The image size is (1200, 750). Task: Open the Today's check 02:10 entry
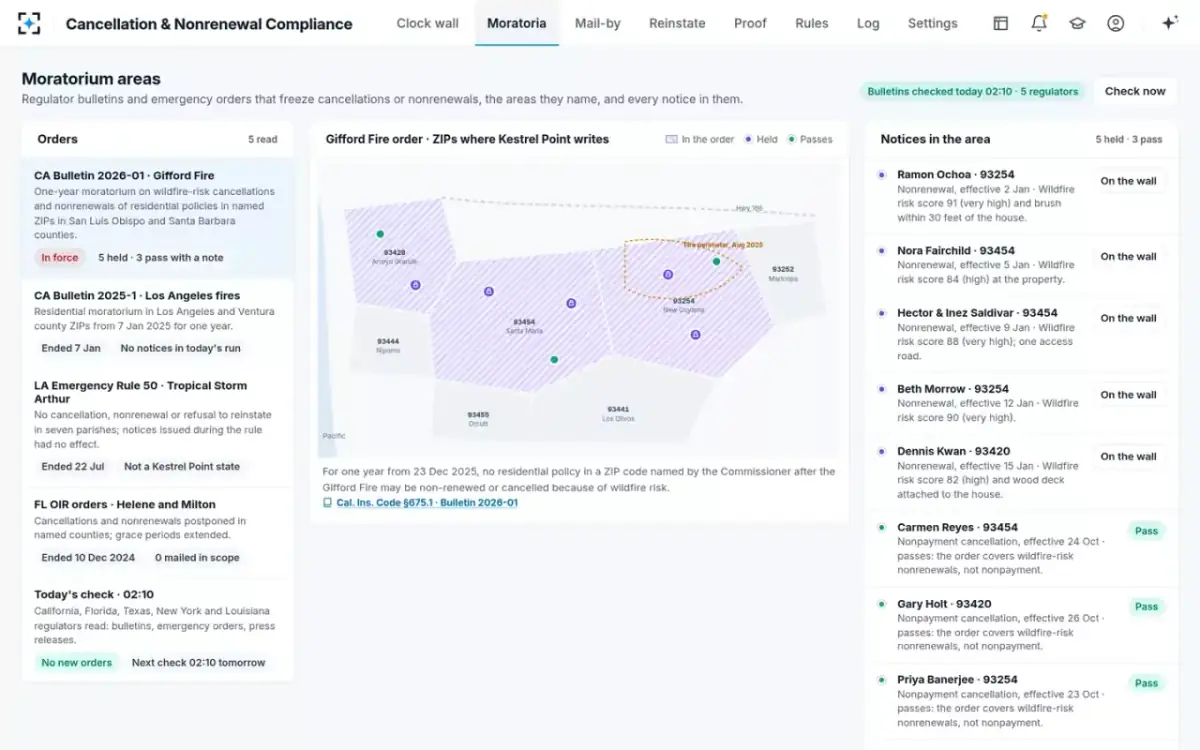click(x=158, y=629)
